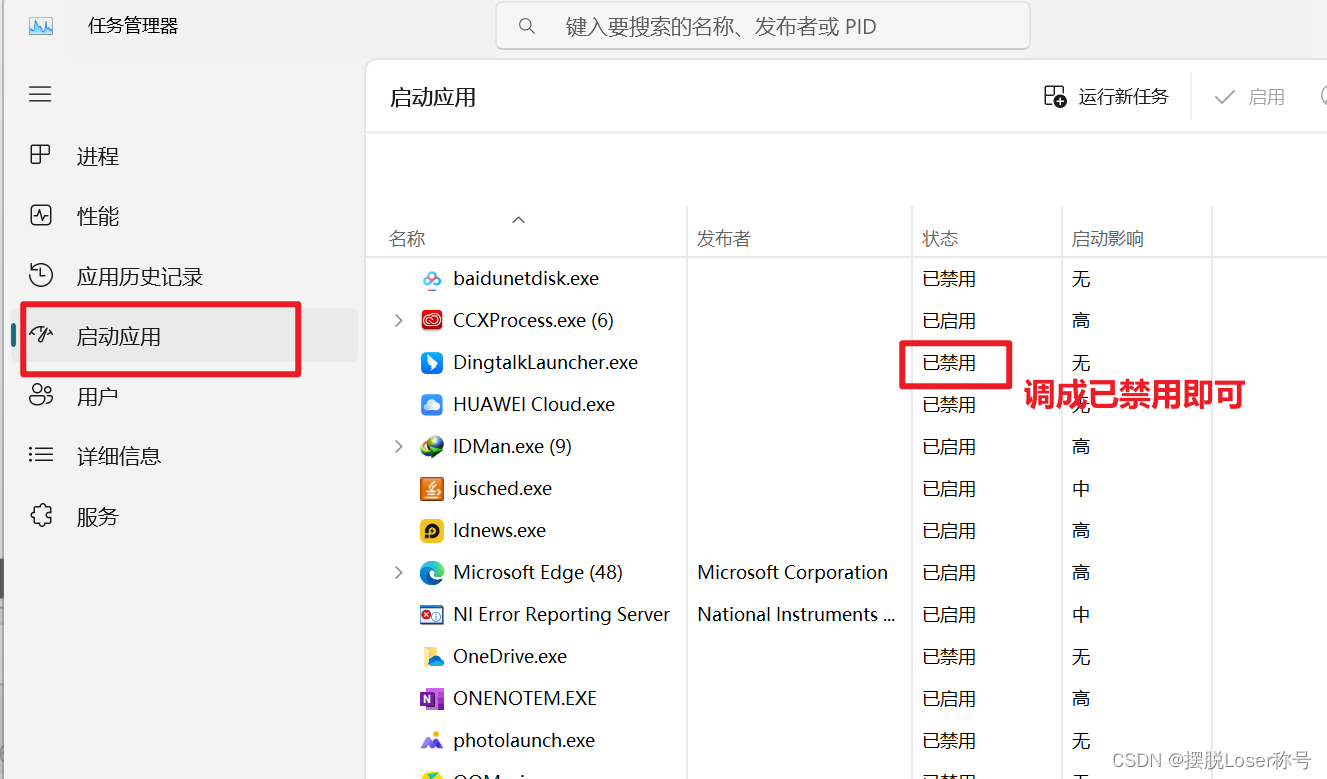
Task: Click the 详细信息 list icon
Action: coord(40,455)
